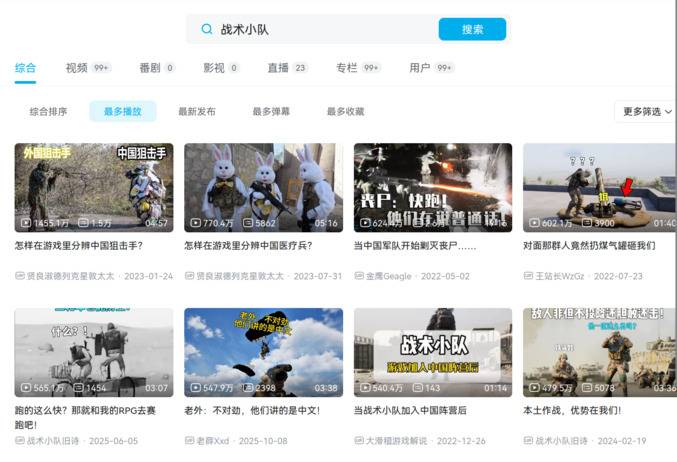Click danmaku icon beside 3900
Viewport: 677px width, 462px height.
pyautogui.click(x=587, y=223)
